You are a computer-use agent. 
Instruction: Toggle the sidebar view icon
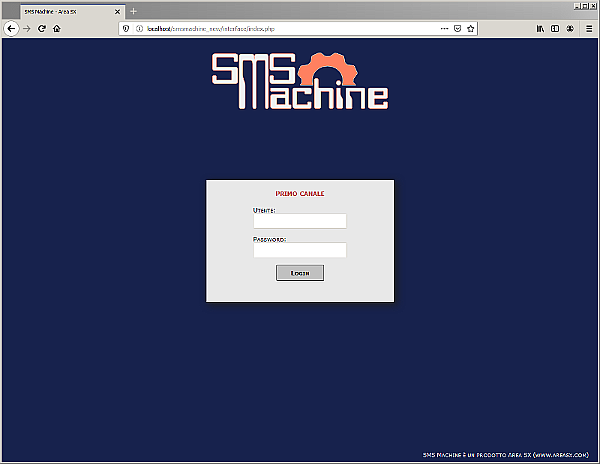555,29
